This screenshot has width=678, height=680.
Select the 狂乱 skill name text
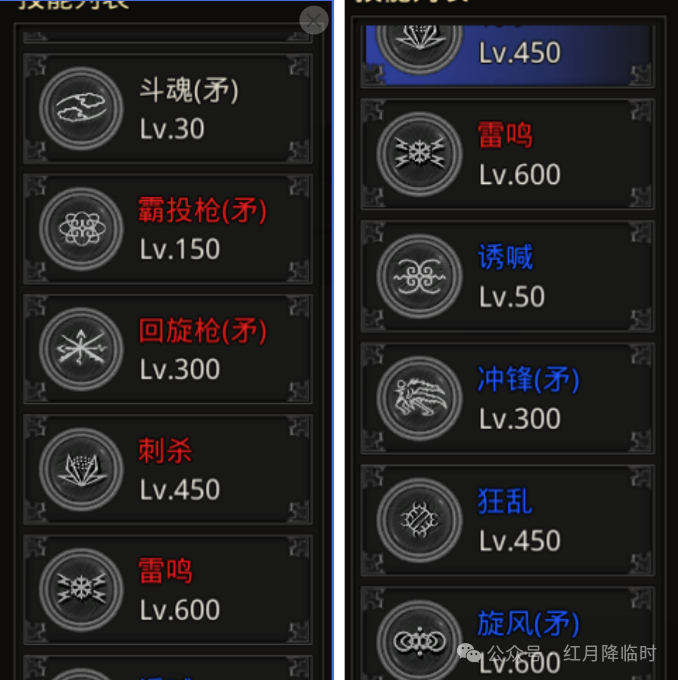(x=505, y=501)
